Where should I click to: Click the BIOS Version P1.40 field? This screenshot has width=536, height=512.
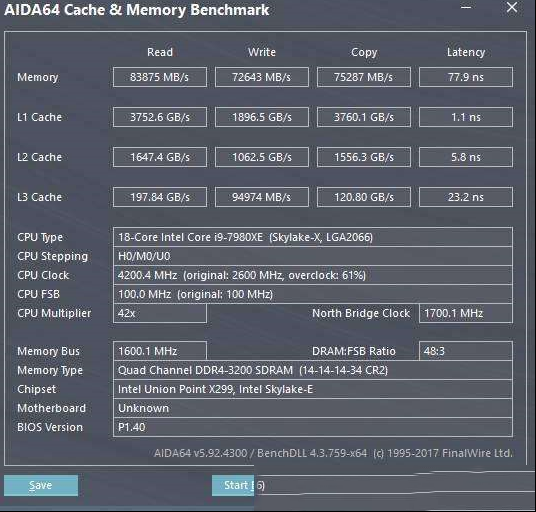point(313,427)
